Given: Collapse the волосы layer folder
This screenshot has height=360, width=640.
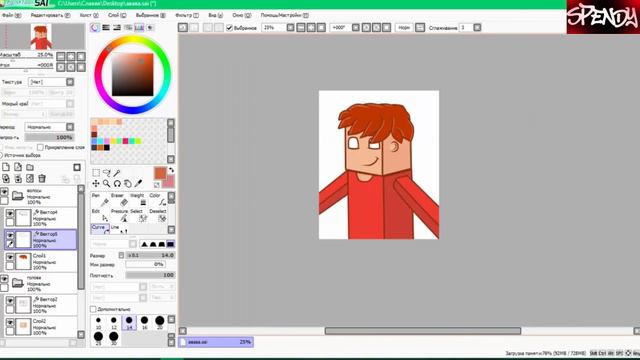Looking at the screenshot, I should pos(17,196).
